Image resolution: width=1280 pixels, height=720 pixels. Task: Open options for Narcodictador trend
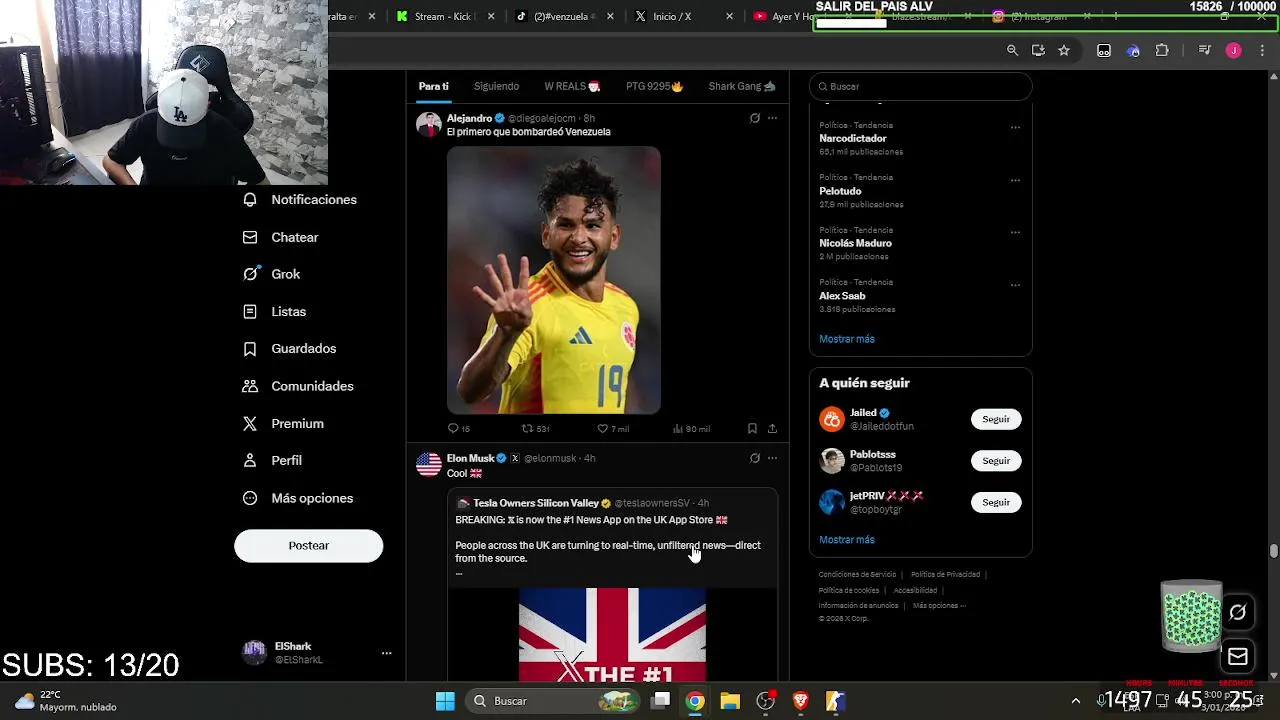tap(1015, 128)
